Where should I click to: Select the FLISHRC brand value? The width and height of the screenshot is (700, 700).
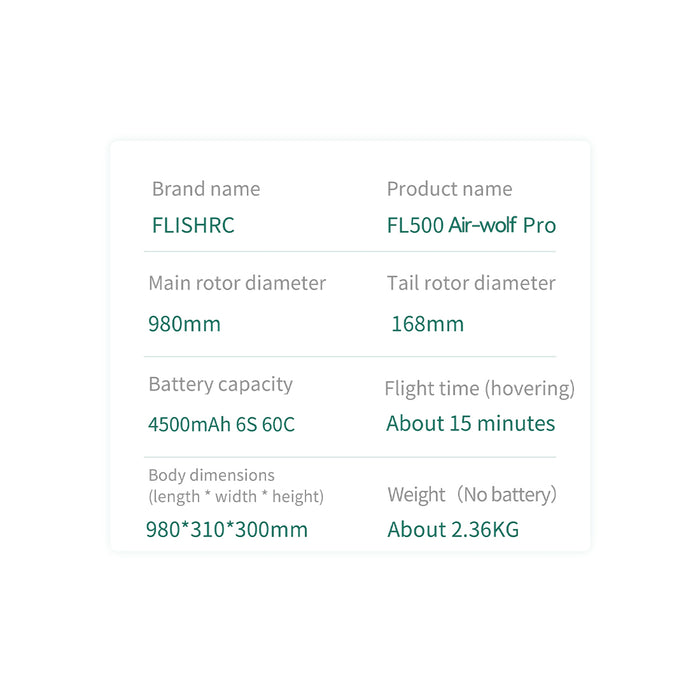193,225
